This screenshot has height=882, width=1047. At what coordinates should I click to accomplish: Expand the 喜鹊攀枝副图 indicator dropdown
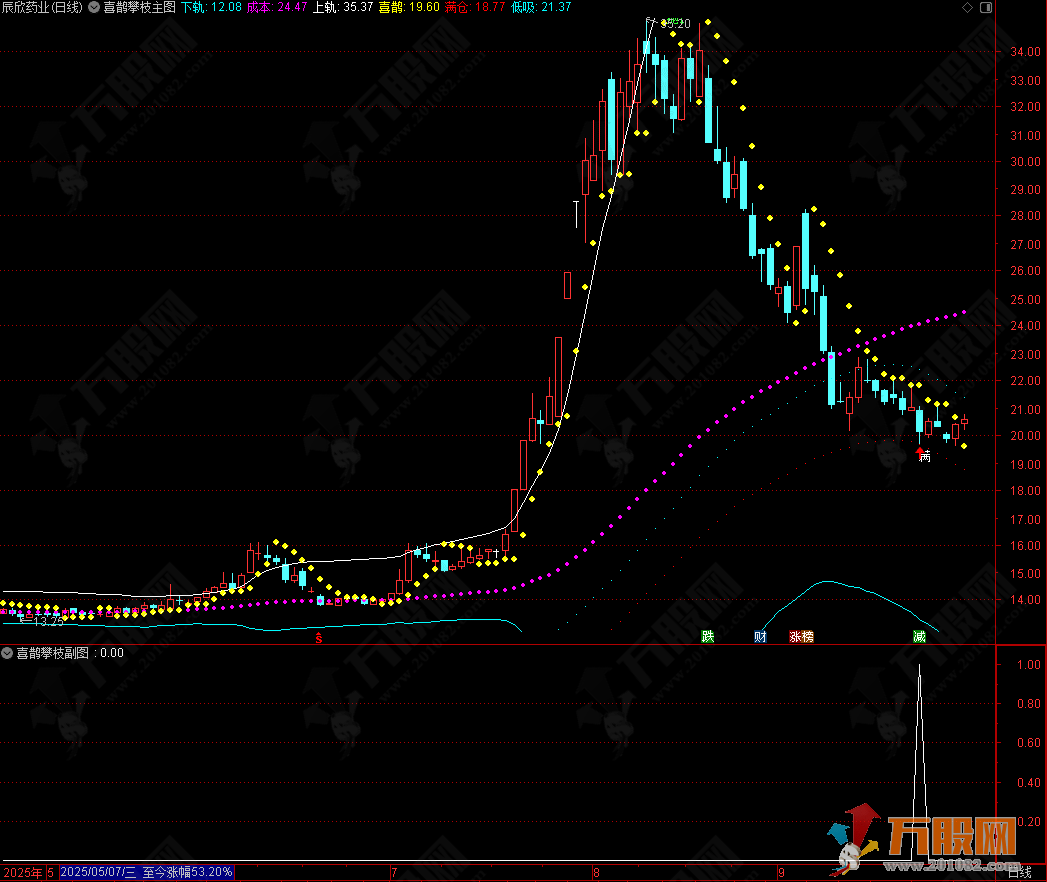(8, 653)
